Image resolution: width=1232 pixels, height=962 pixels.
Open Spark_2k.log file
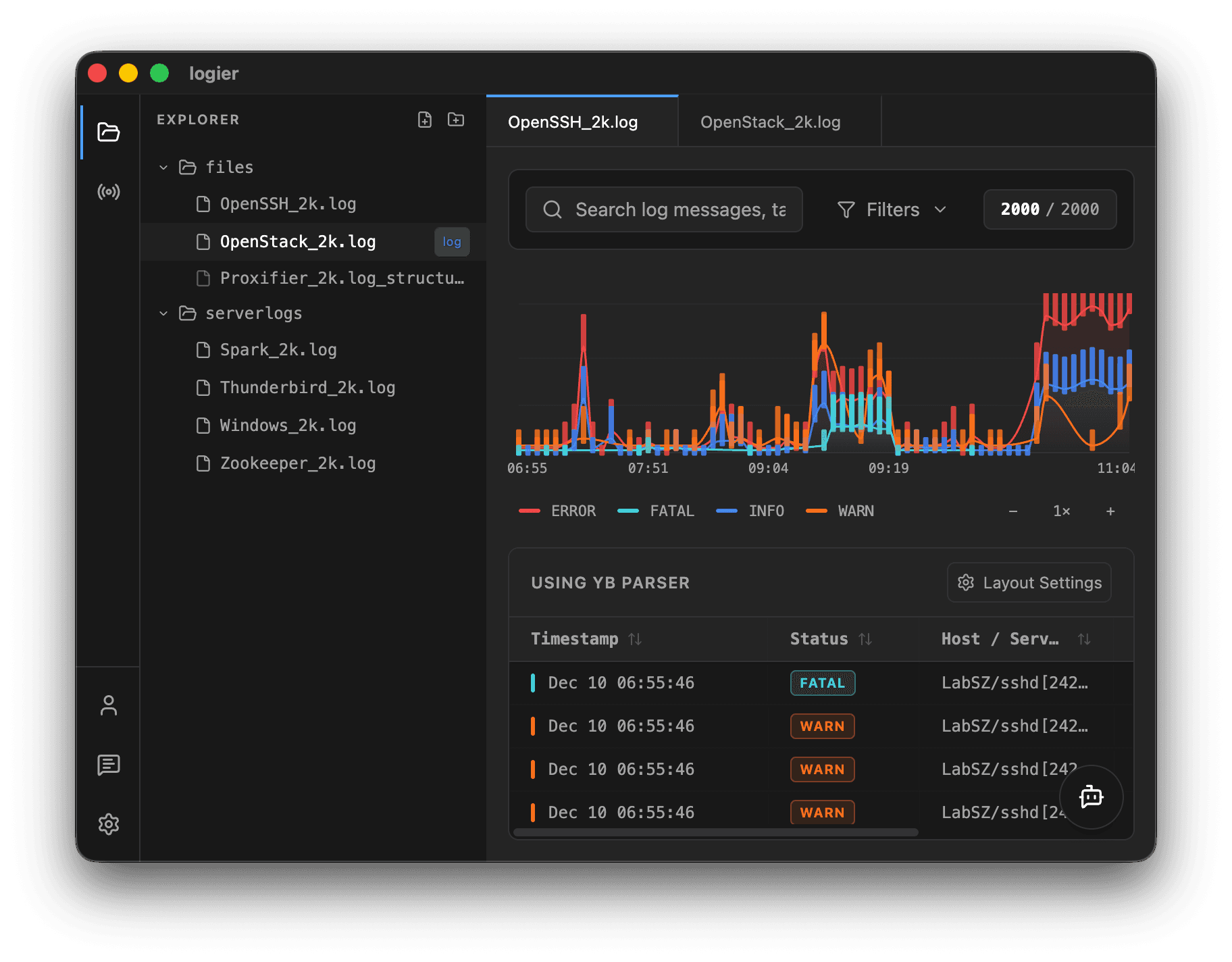313,350
